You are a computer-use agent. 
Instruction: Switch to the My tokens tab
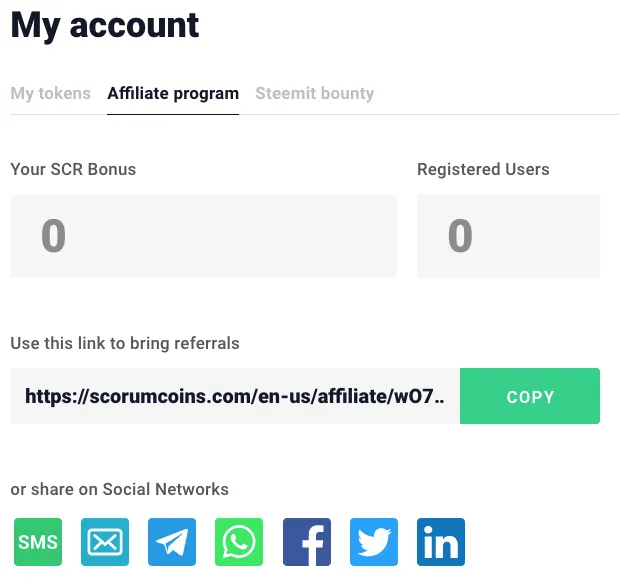(50, 94)
